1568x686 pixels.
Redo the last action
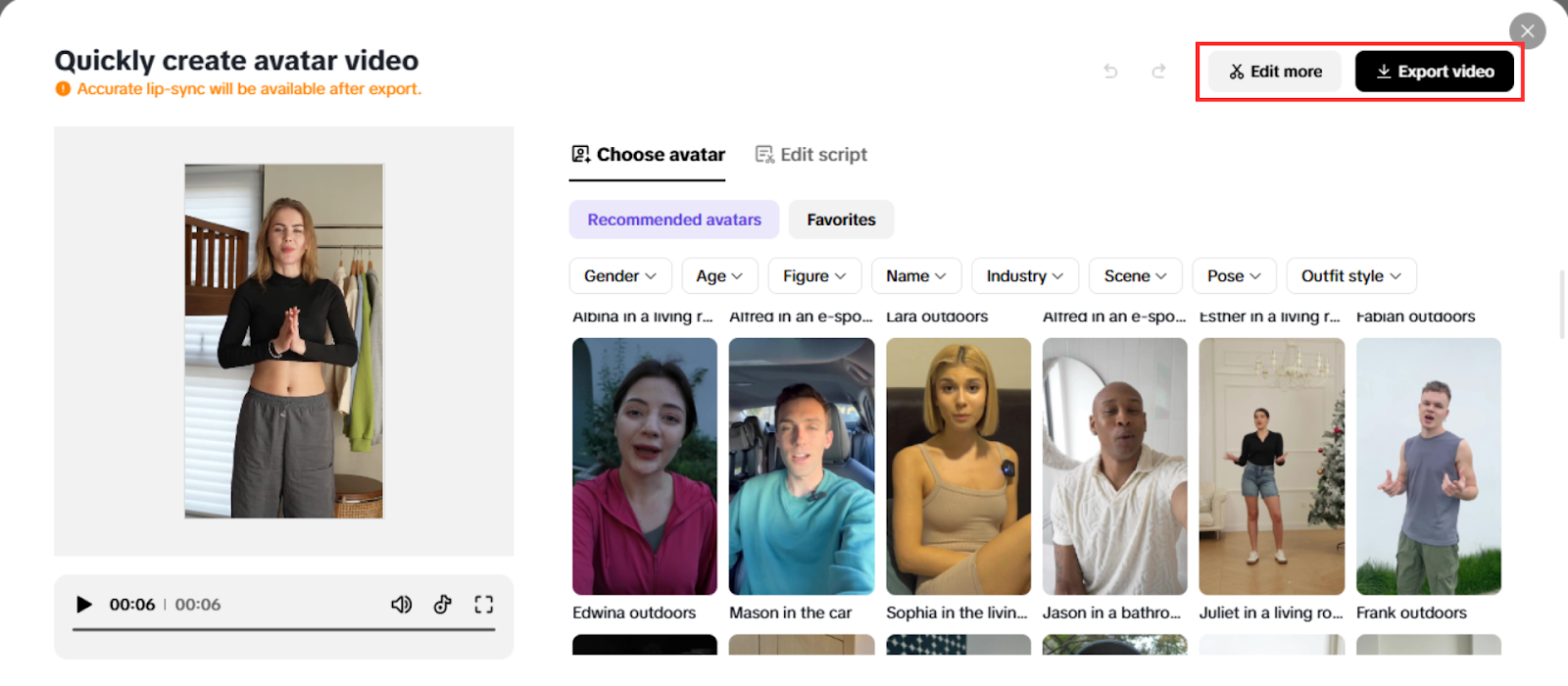pos(1158,72)
